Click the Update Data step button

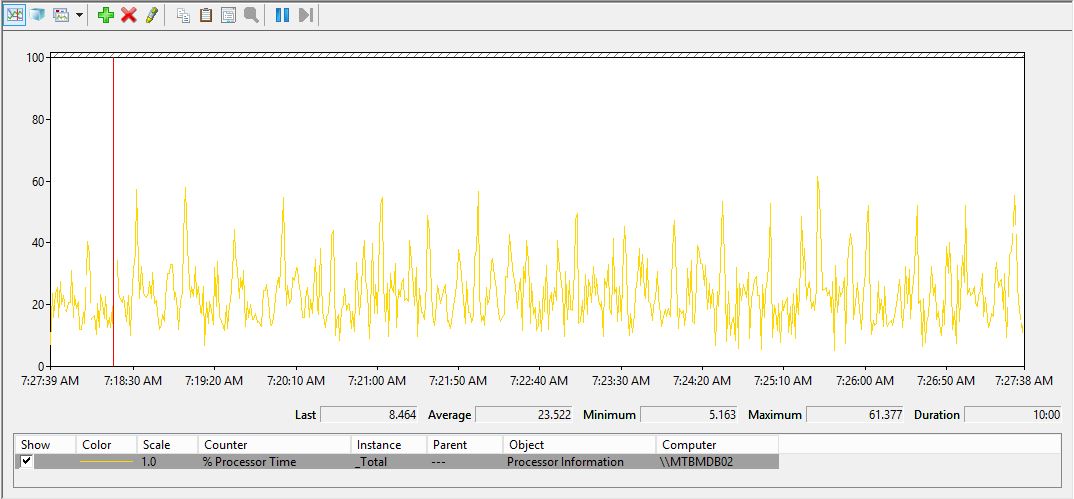point(305,14)
